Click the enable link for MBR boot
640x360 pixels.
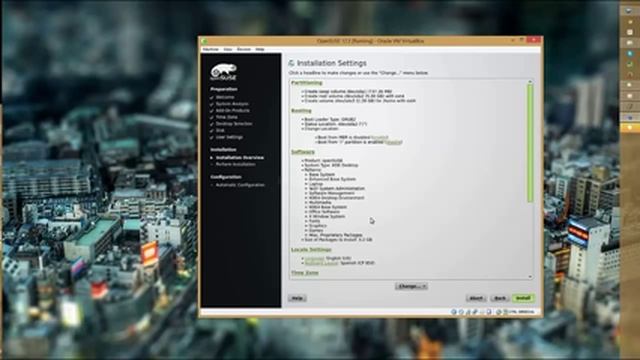(x=380, y=138)
